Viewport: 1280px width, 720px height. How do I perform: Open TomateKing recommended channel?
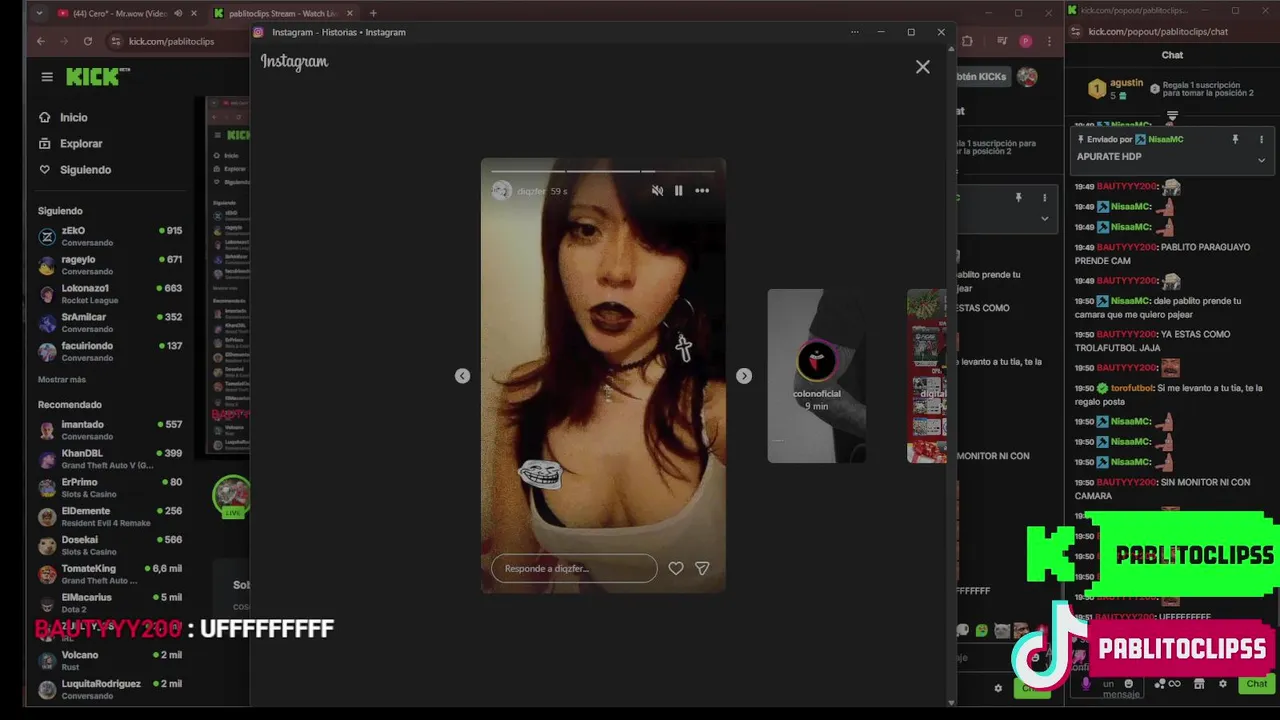[110, 574]
